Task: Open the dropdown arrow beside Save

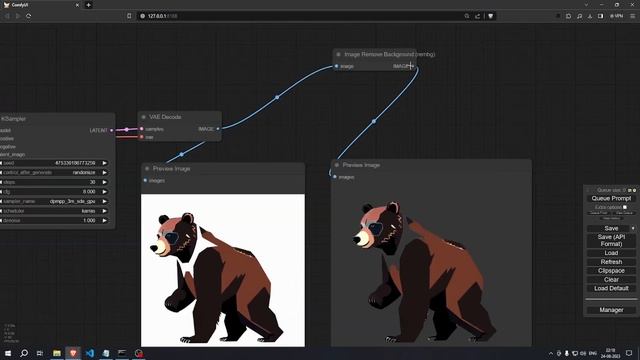Action: click(x=633, y=228)
